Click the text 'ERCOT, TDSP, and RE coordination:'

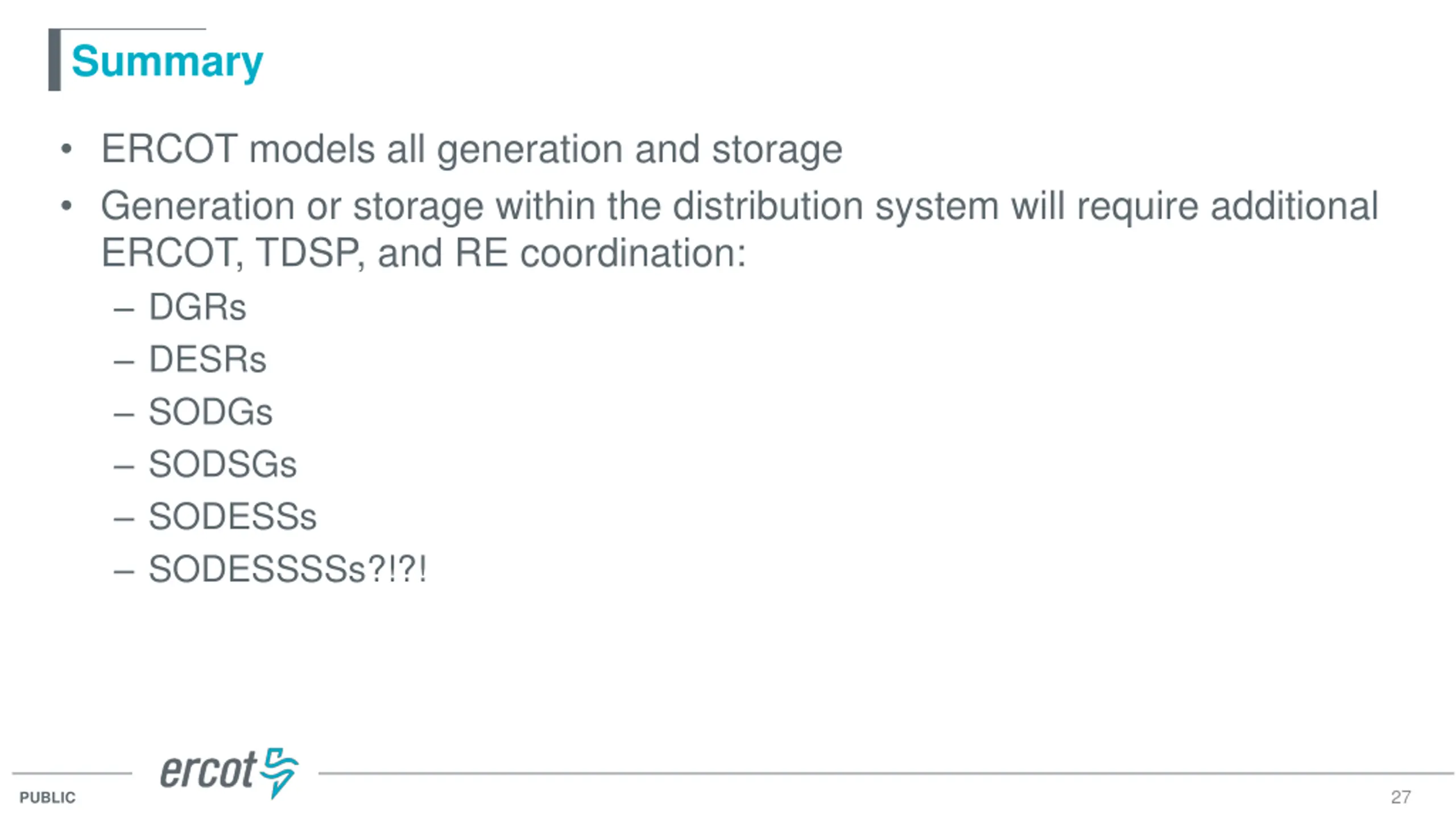pos(423,253)
